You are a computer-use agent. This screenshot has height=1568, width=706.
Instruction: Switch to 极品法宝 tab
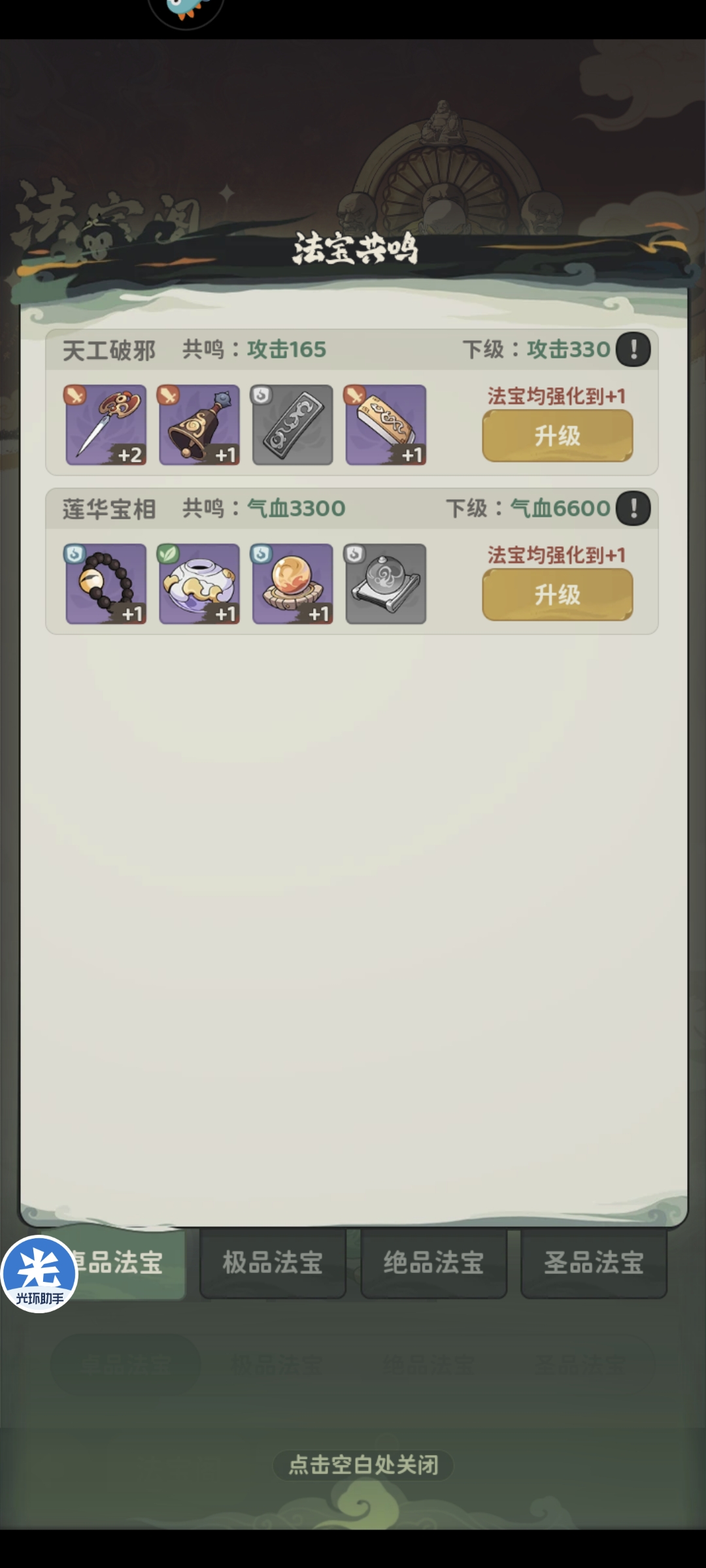coord(273,1263)
